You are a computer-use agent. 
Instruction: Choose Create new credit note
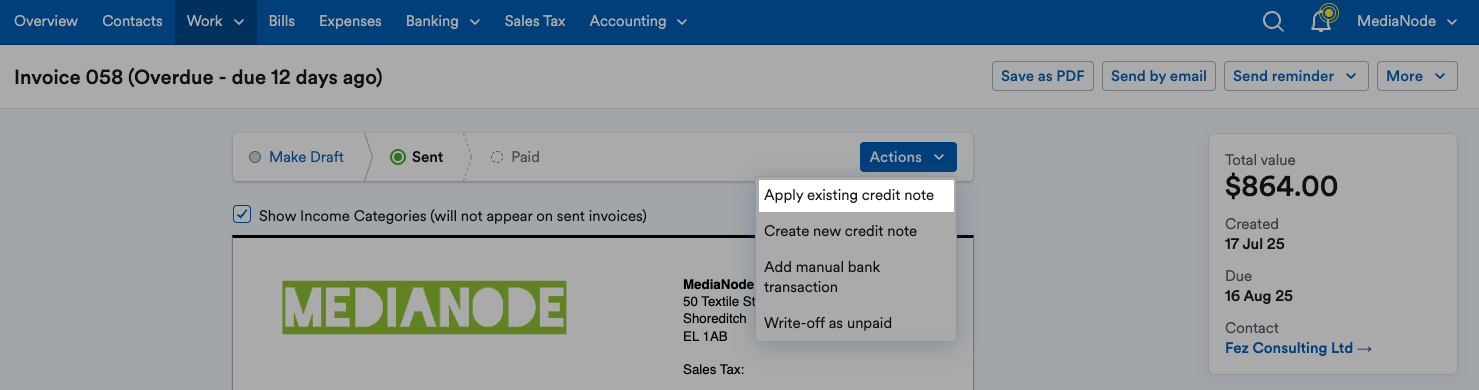[856, 231]
